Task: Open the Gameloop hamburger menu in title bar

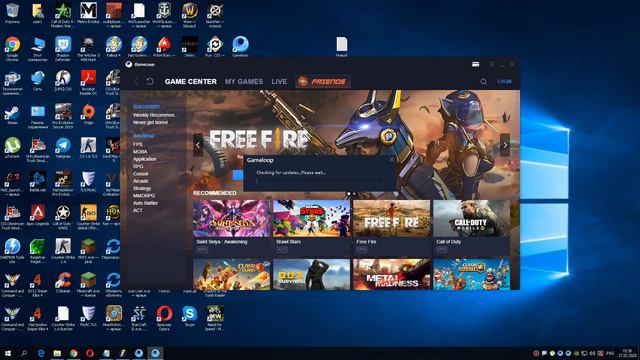Action: [492, 64]
